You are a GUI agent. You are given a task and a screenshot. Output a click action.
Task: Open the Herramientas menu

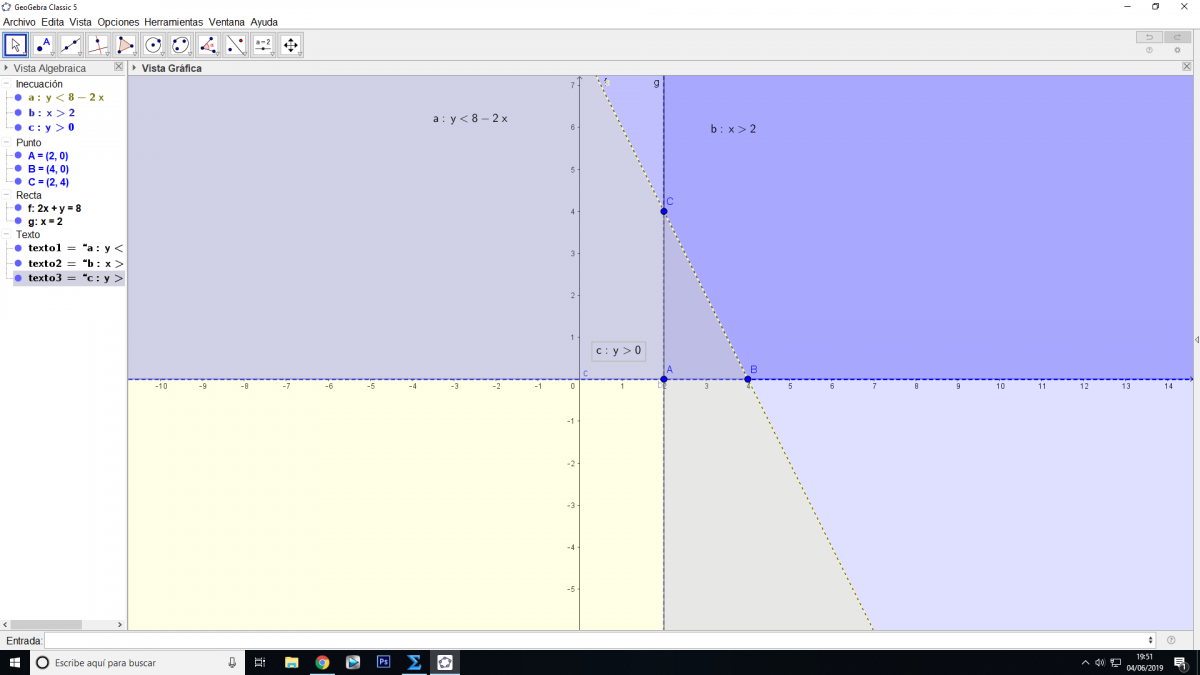(x=173, y=22)
